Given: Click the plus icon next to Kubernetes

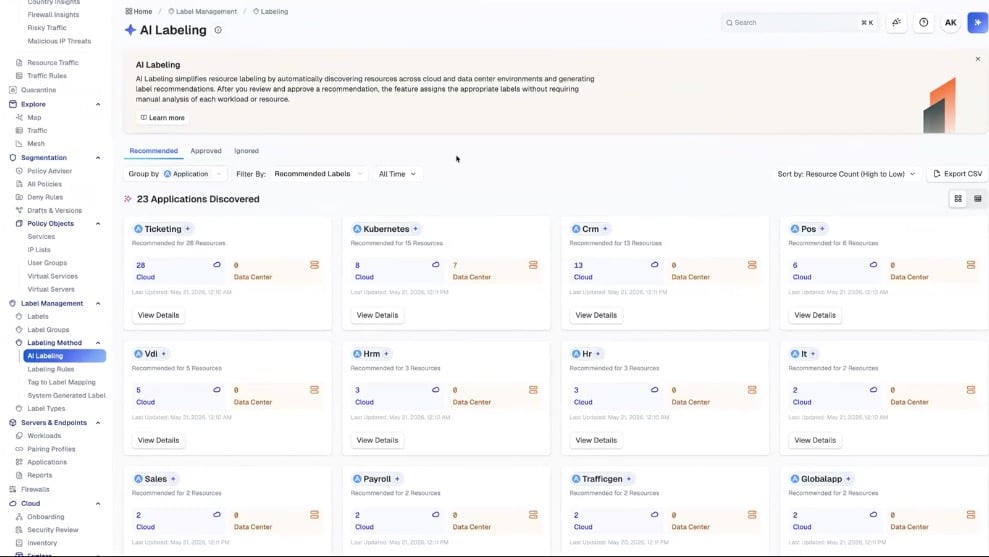Looking at the screenshot, I should [415, 229].
